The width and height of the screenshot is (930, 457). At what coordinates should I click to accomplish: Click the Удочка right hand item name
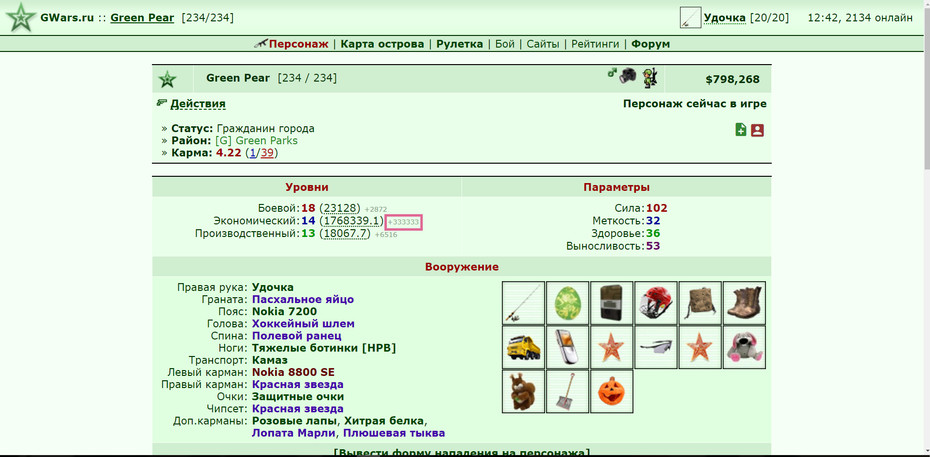click(273, 287)
